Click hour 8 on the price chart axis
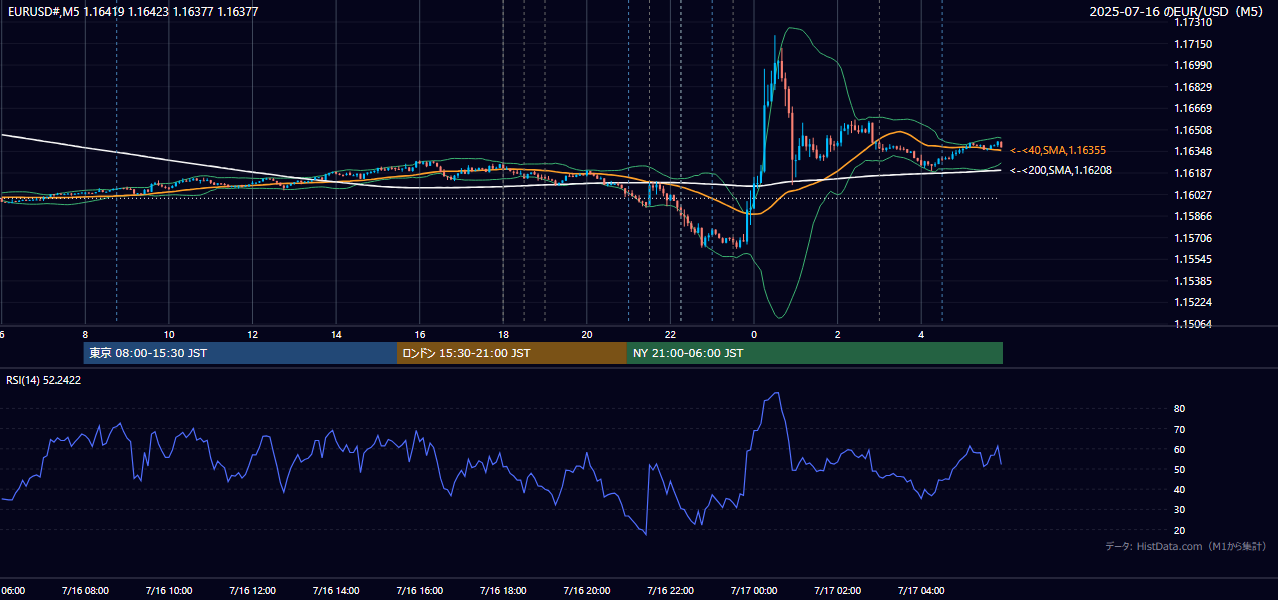Viewport: 1278px width, 600px height. pos(85,334)
